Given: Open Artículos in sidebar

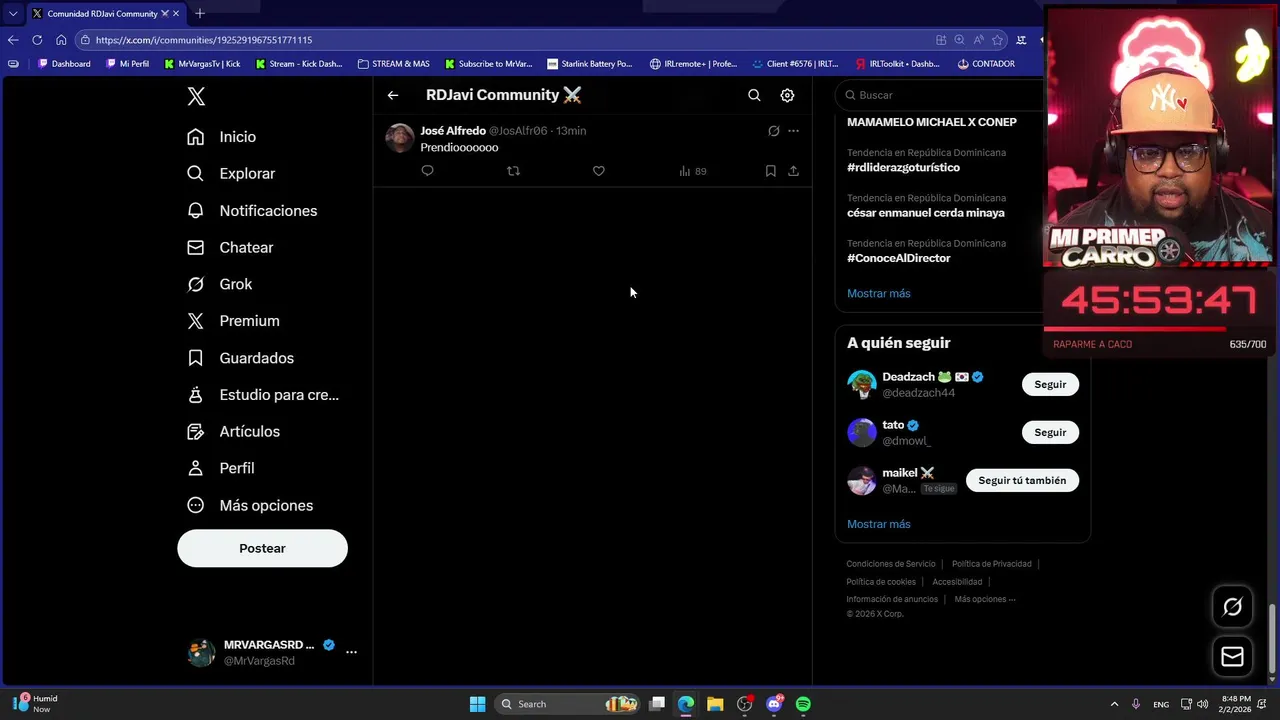Looking at the screenshot, I should point(233,432).
